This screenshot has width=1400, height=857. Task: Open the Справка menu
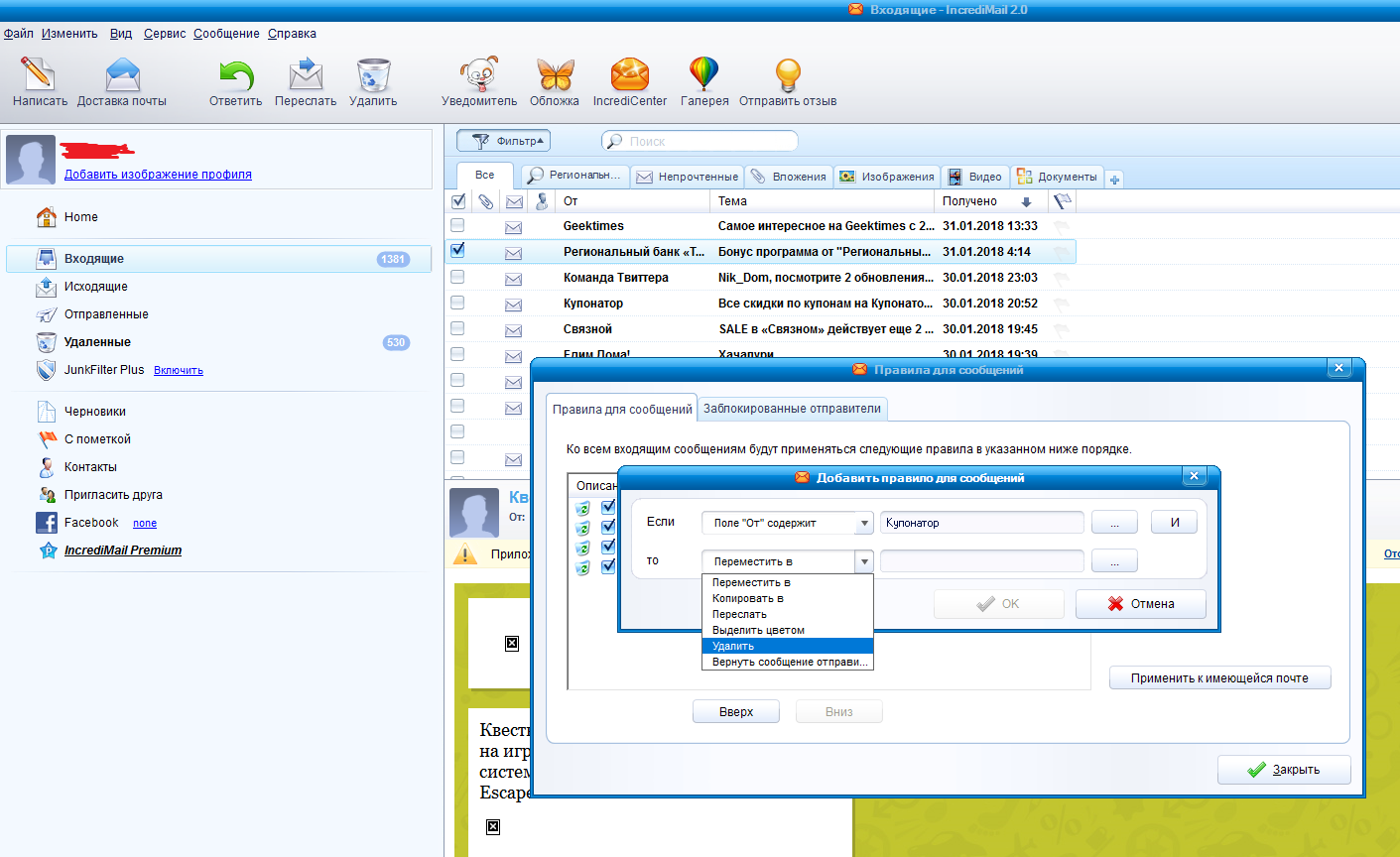pos(292,34)
